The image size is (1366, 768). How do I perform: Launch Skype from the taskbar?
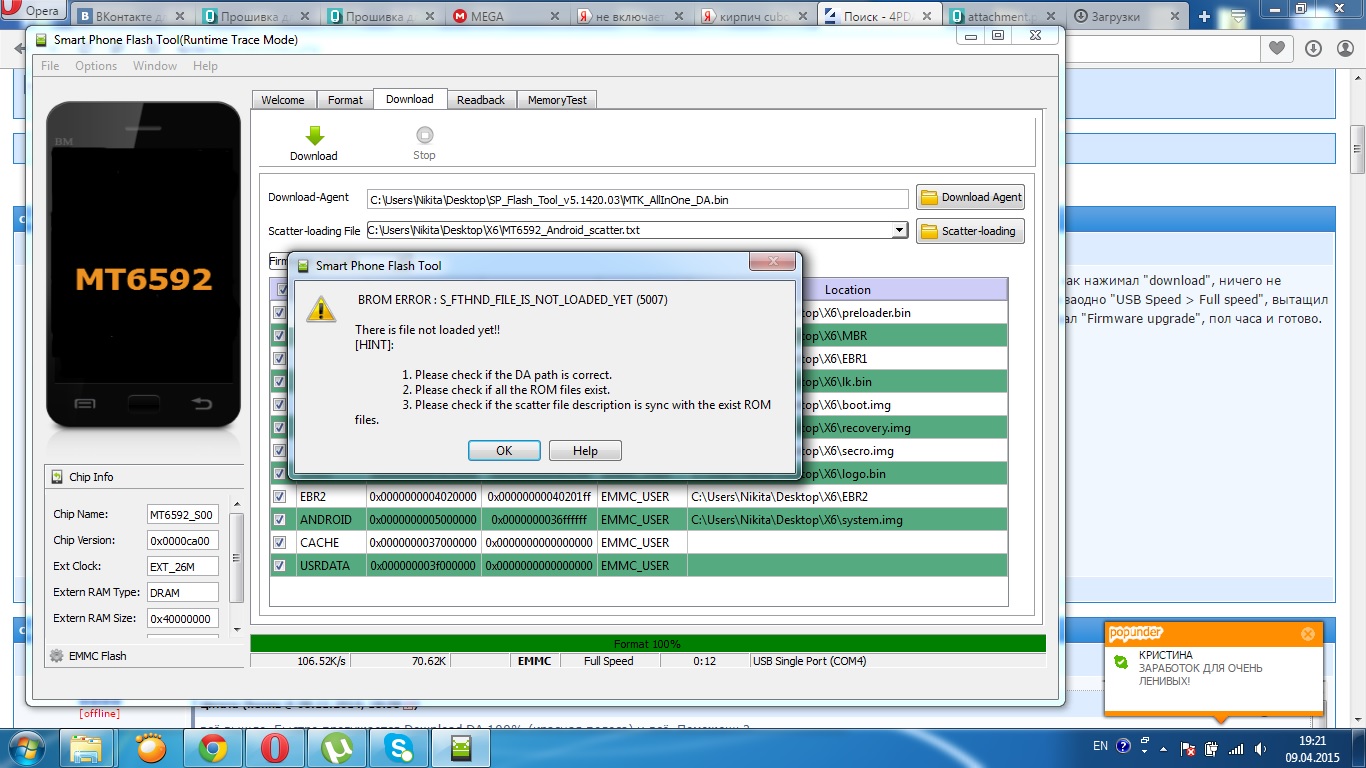point(400,747)
